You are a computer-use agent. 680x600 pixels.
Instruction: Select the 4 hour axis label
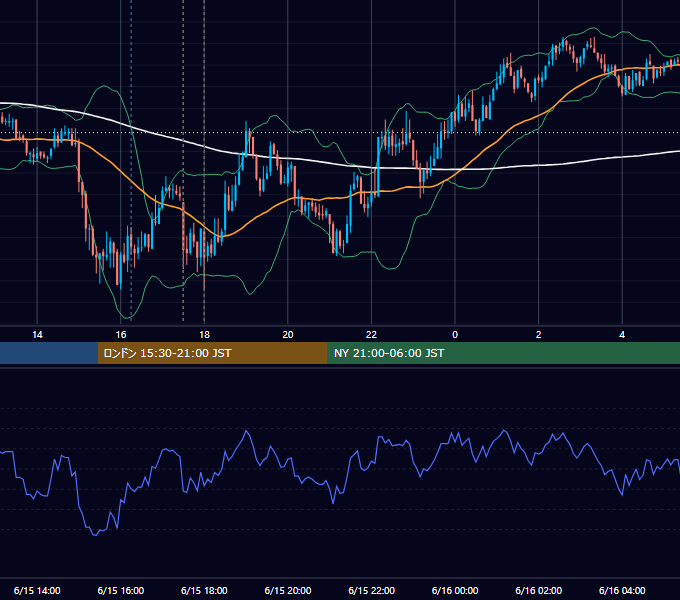622,335
